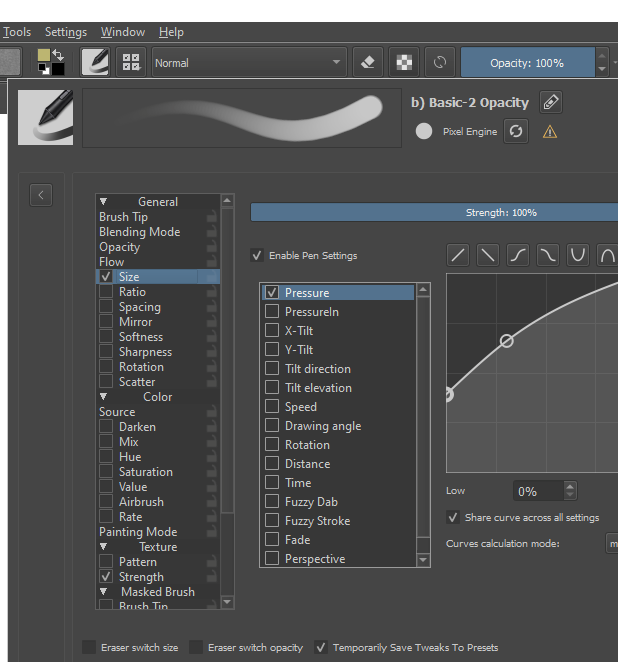Collapse the presets panel with left chevron
Image resolution: width=618 pixels, height=662 pixels.
pyautogui.click(x=41, y=195)
